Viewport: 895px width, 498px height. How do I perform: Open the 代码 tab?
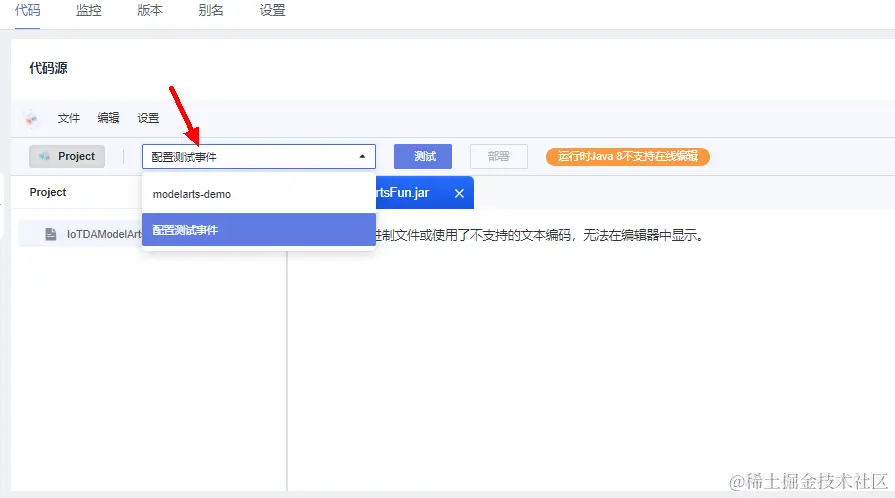27,10
